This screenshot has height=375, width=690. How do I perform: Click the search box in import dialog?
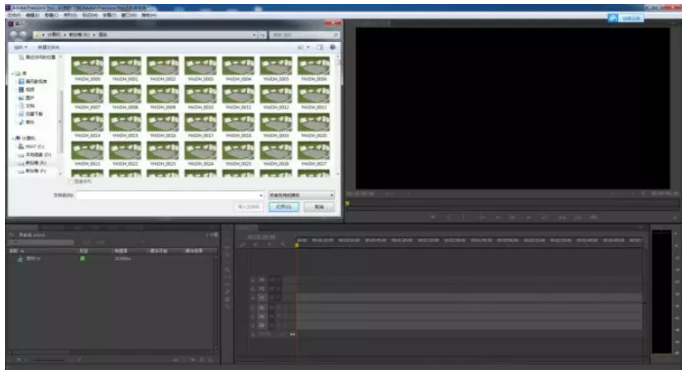point(305,35)
